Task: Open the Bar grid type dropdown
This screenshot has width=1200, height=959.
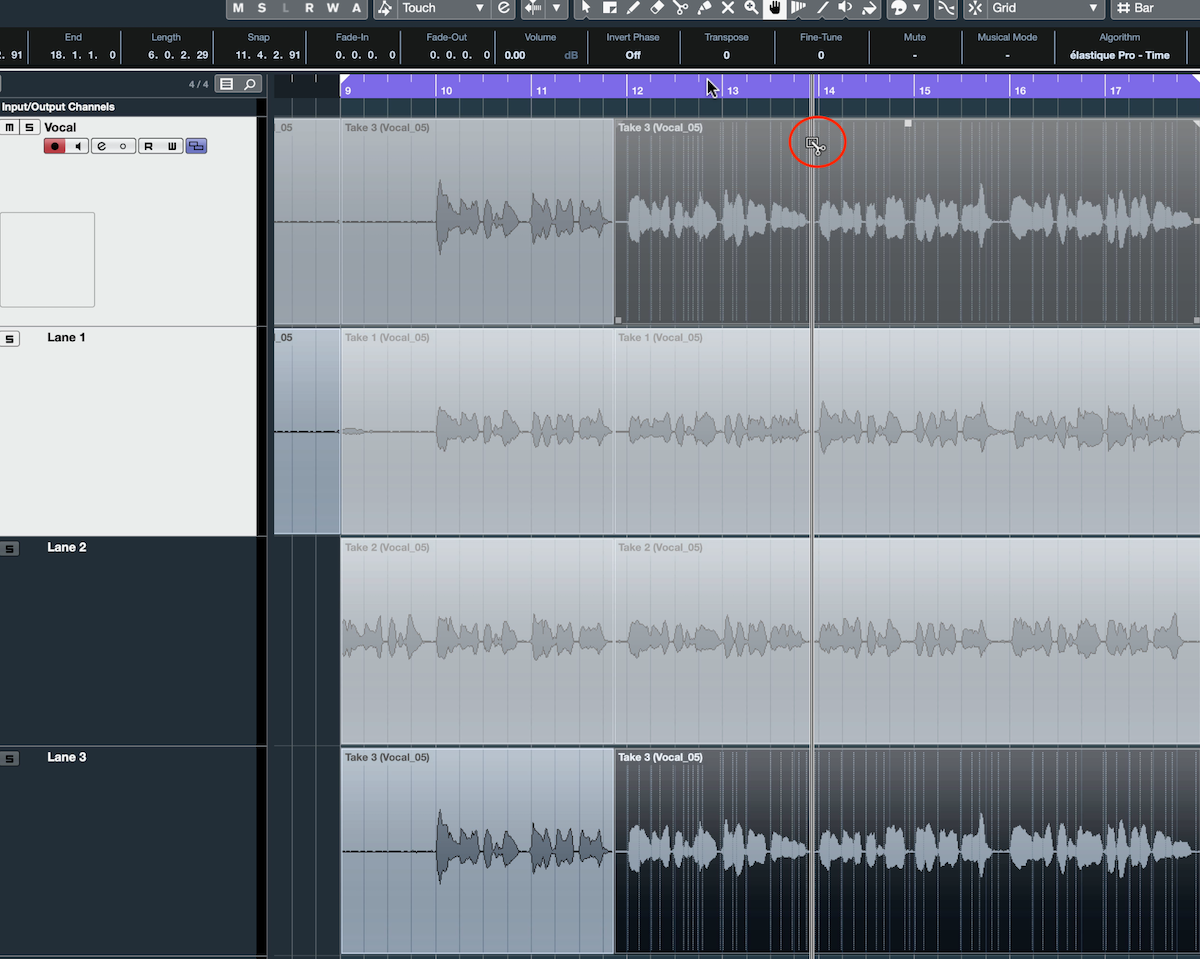Action: coord(1156,8)
